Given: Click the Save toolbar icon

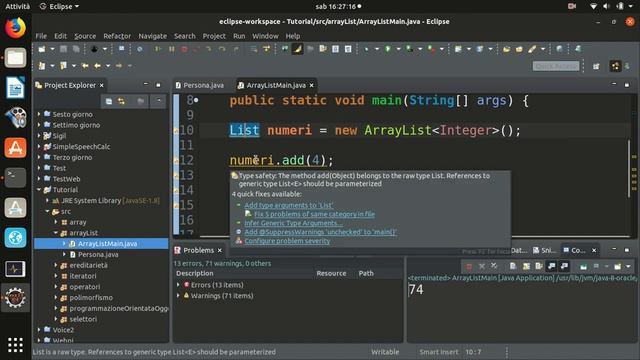Looking at the screenshot, I should [x=63, y=49].
